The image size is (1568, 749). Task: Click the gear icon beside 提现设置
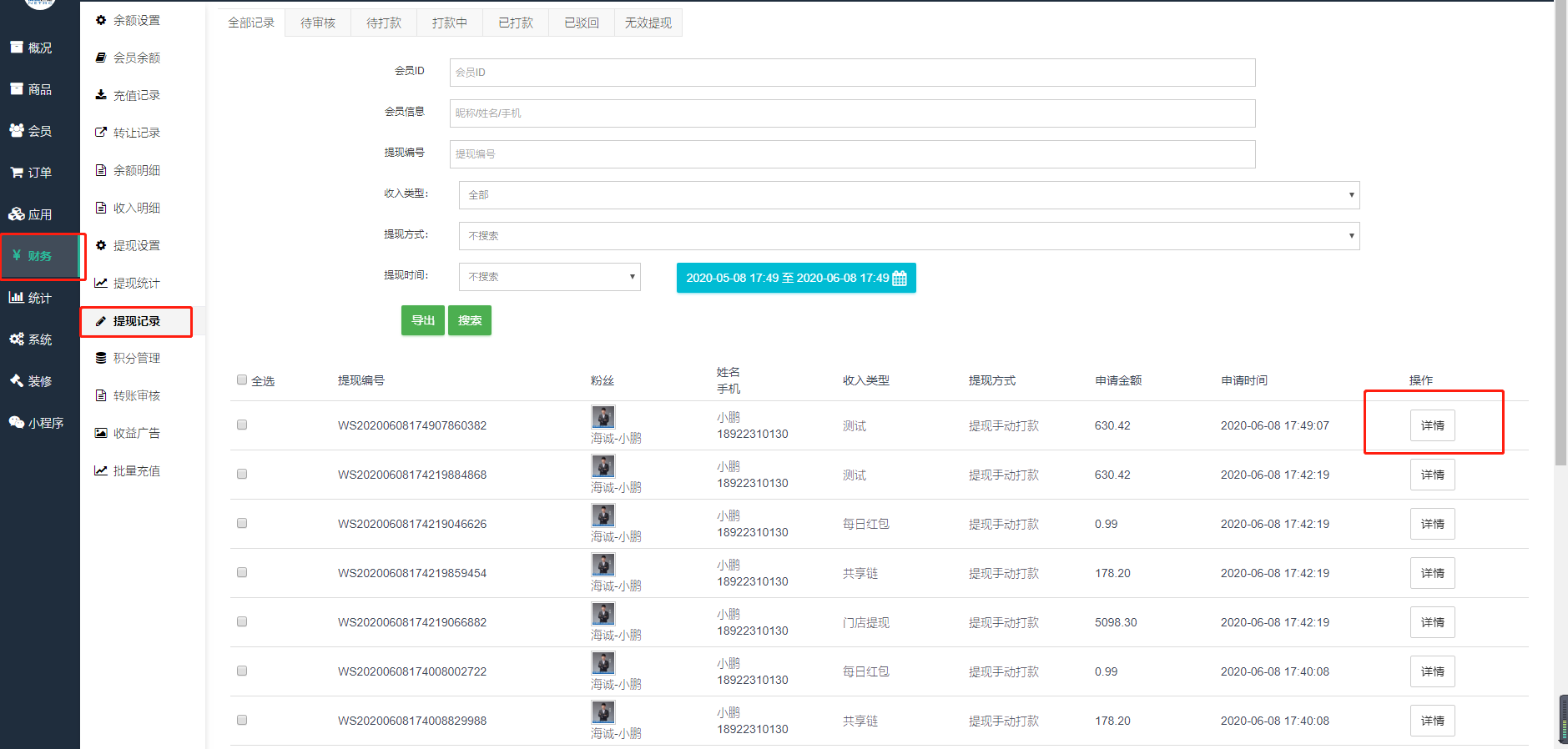101,245
